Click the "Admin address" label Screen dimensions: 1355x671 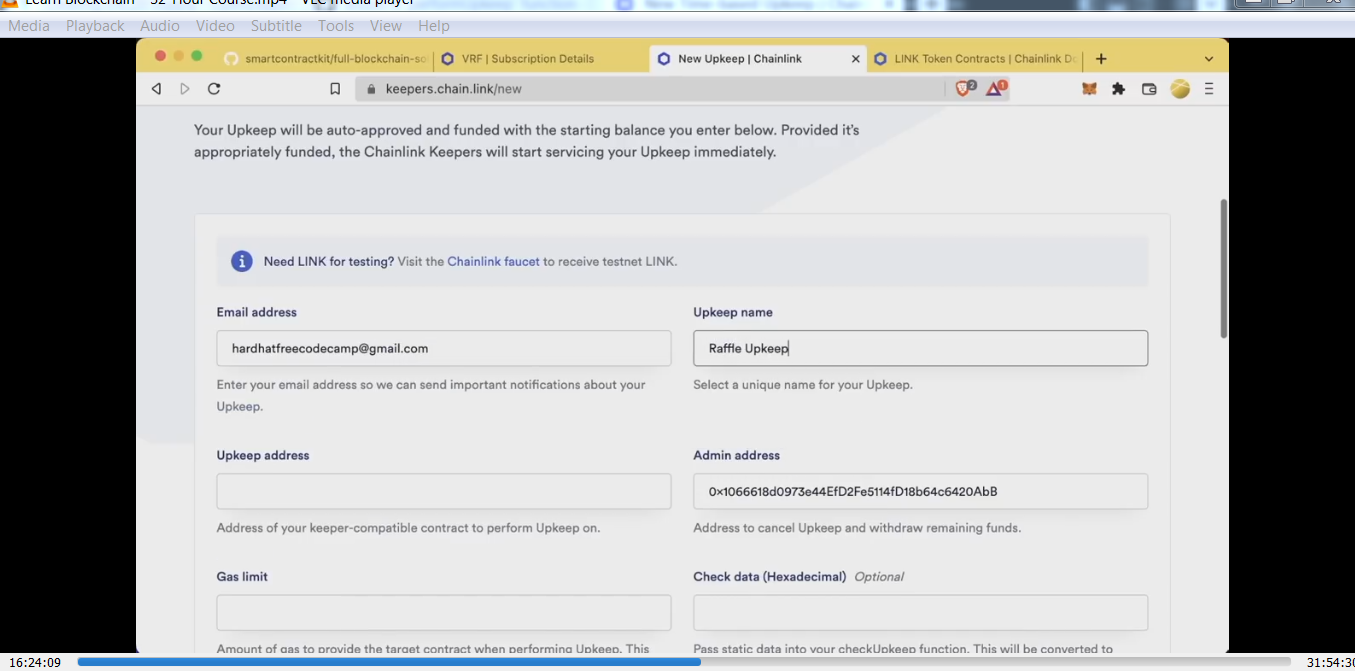tap(737, 455)
